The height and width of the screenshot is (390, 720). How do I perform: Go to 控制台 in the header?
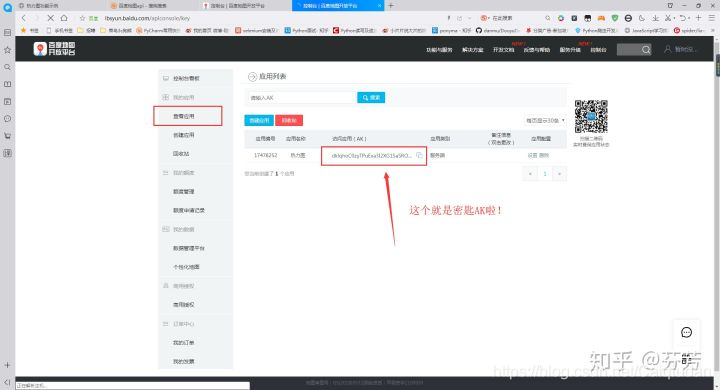[598, 50]
